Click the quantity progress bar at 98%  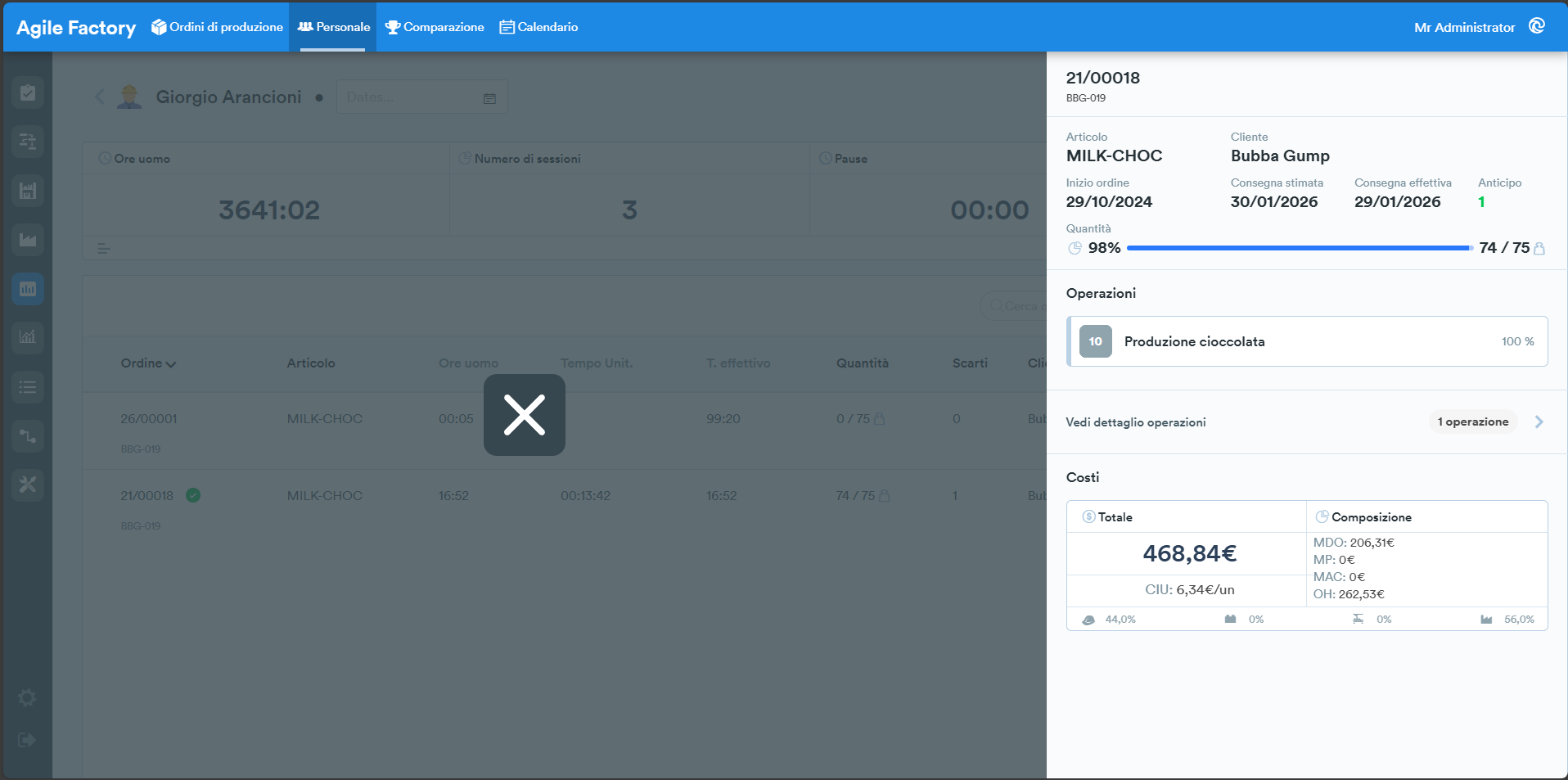click(x=1300, y=248)
